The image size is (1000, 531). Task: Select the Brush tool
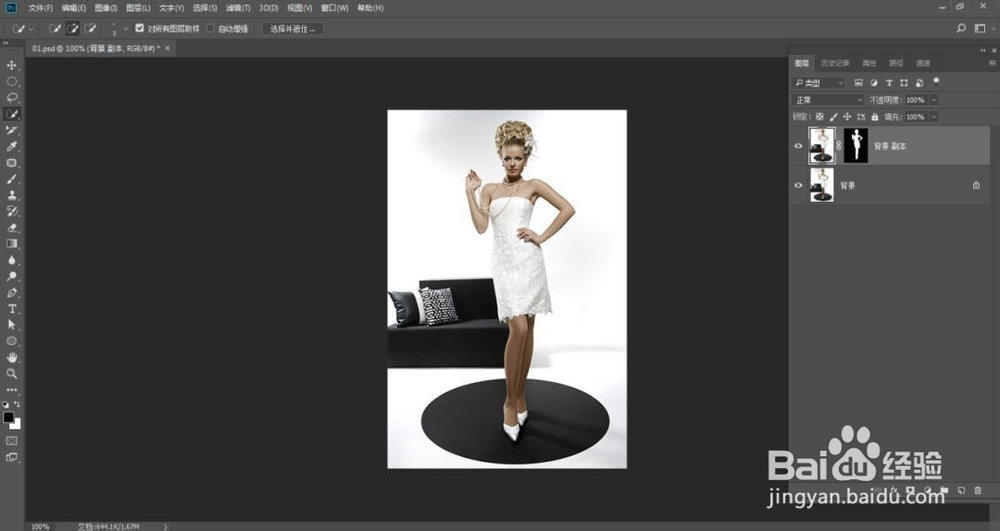(x=11, y=179)
